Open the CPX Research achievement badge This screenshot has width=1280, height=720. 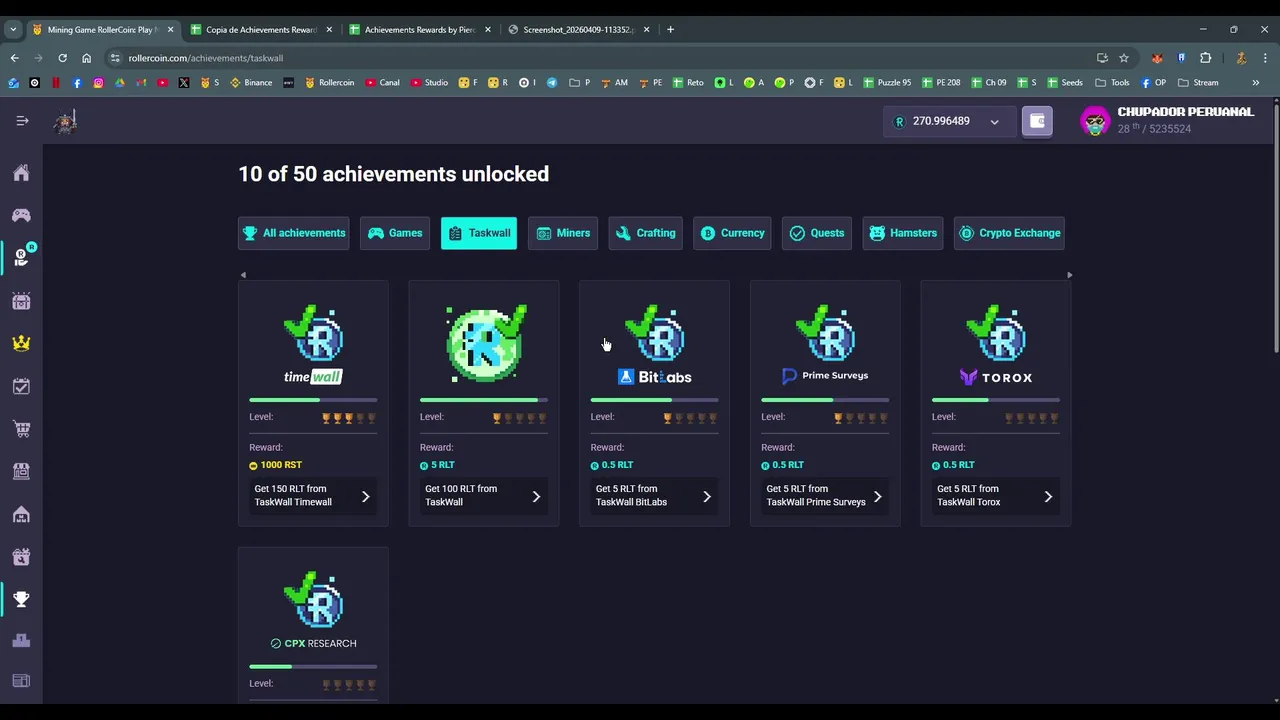pos(313,610)
